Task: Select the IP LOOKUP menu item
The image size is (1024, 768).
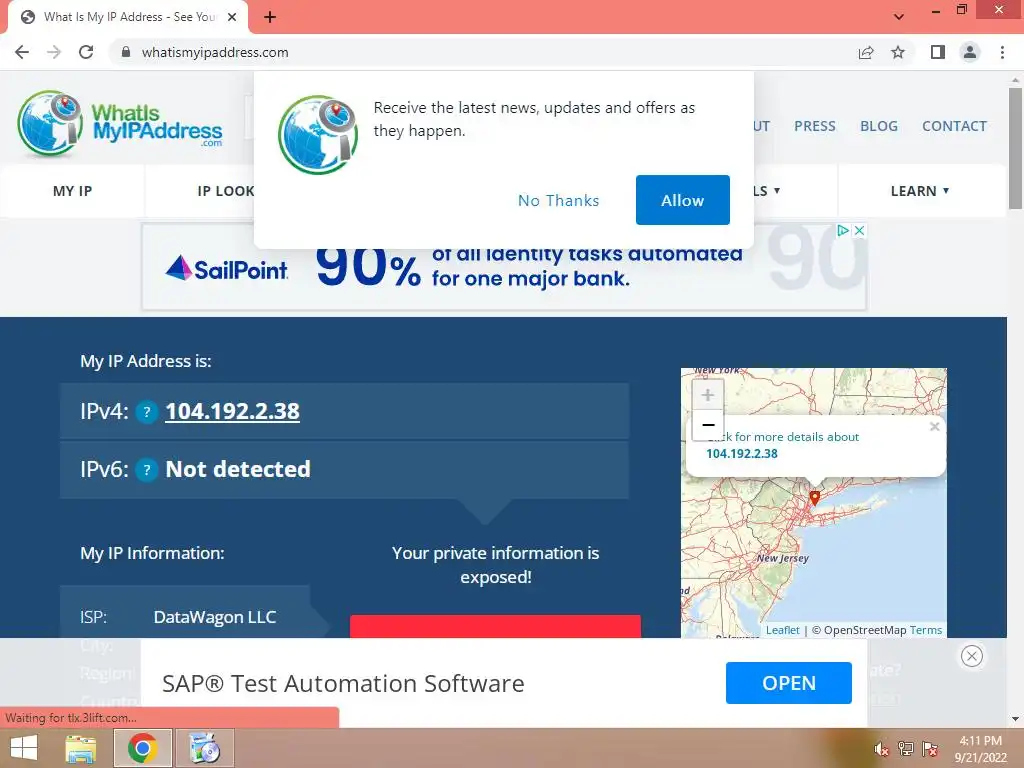Action: (x=226, y=191)
